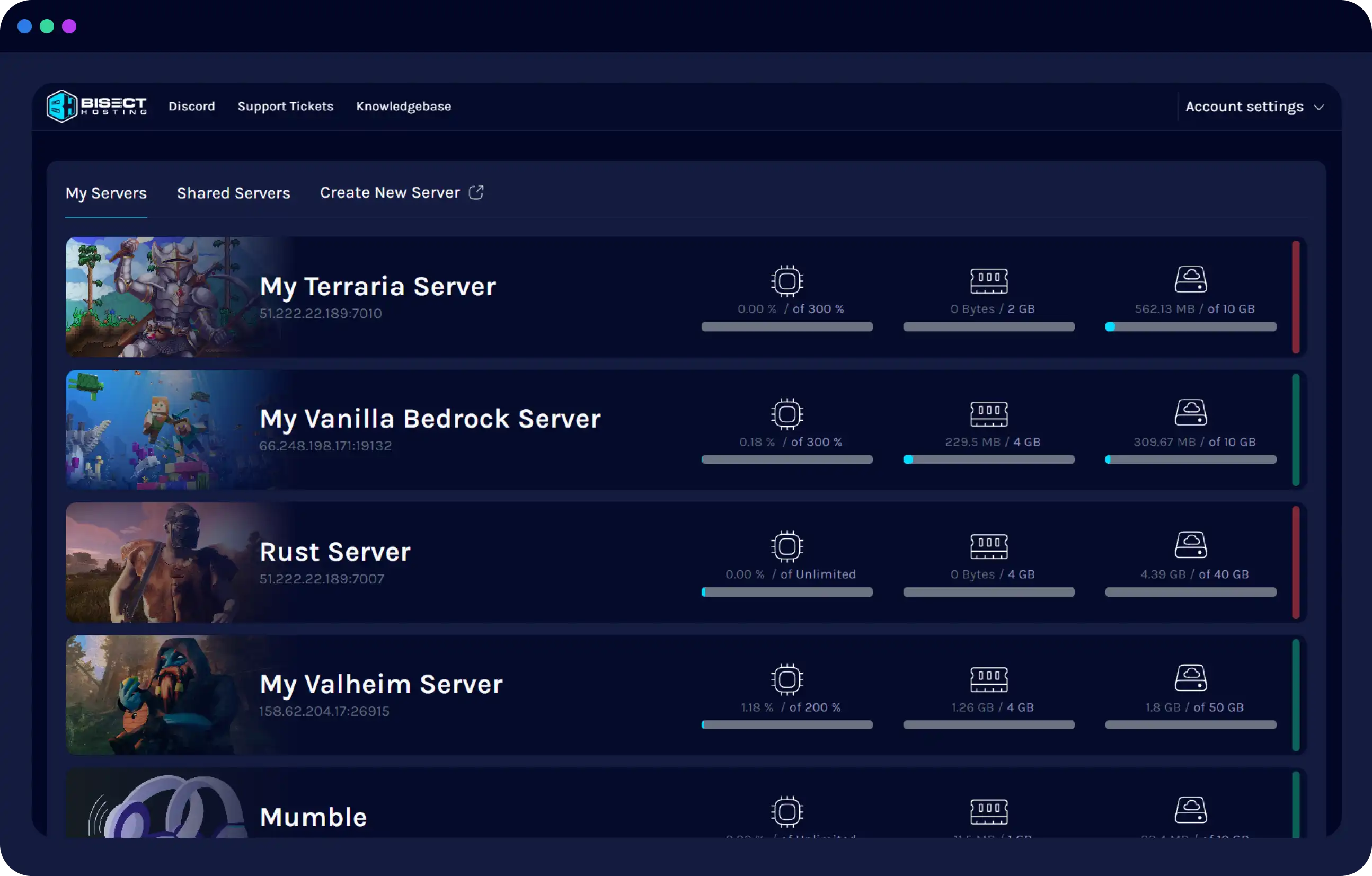
Task: Click CPU chip icon on Valheim server
Action: tap(787, 679)
